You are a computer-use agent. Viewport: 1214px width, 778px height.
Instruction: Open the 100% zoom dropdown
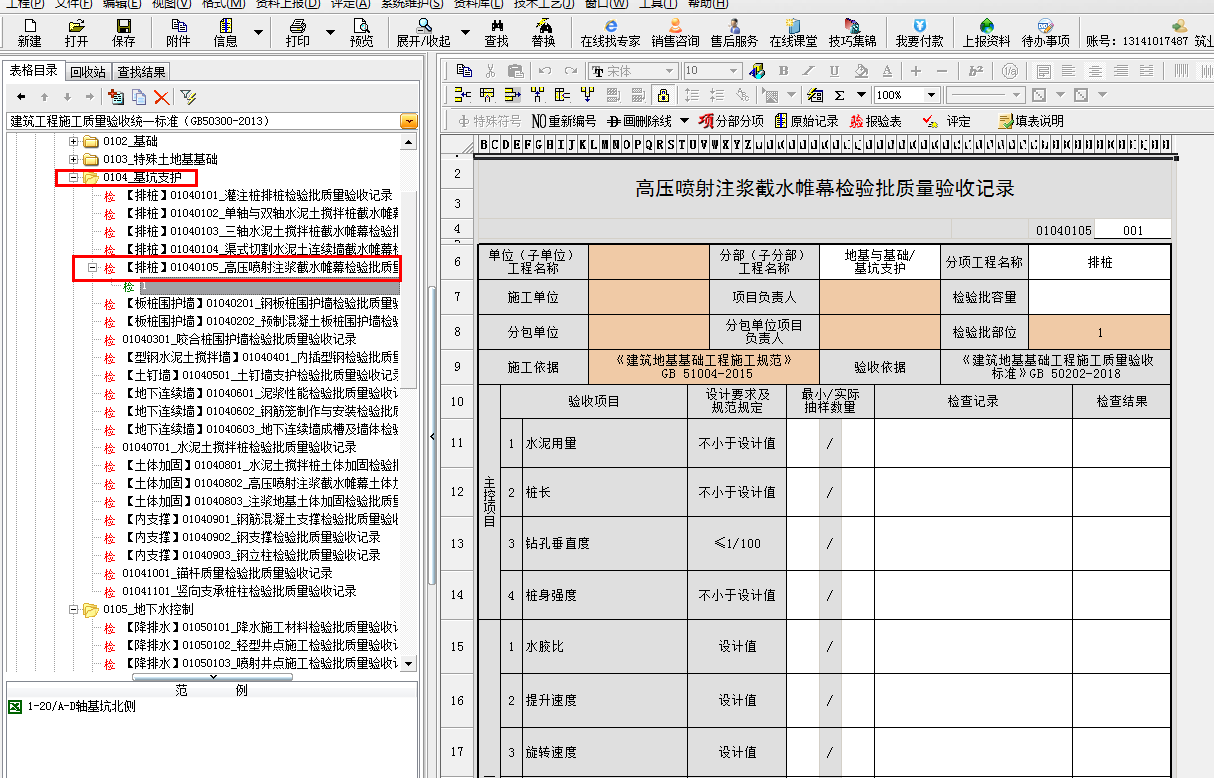coord(931,95)
